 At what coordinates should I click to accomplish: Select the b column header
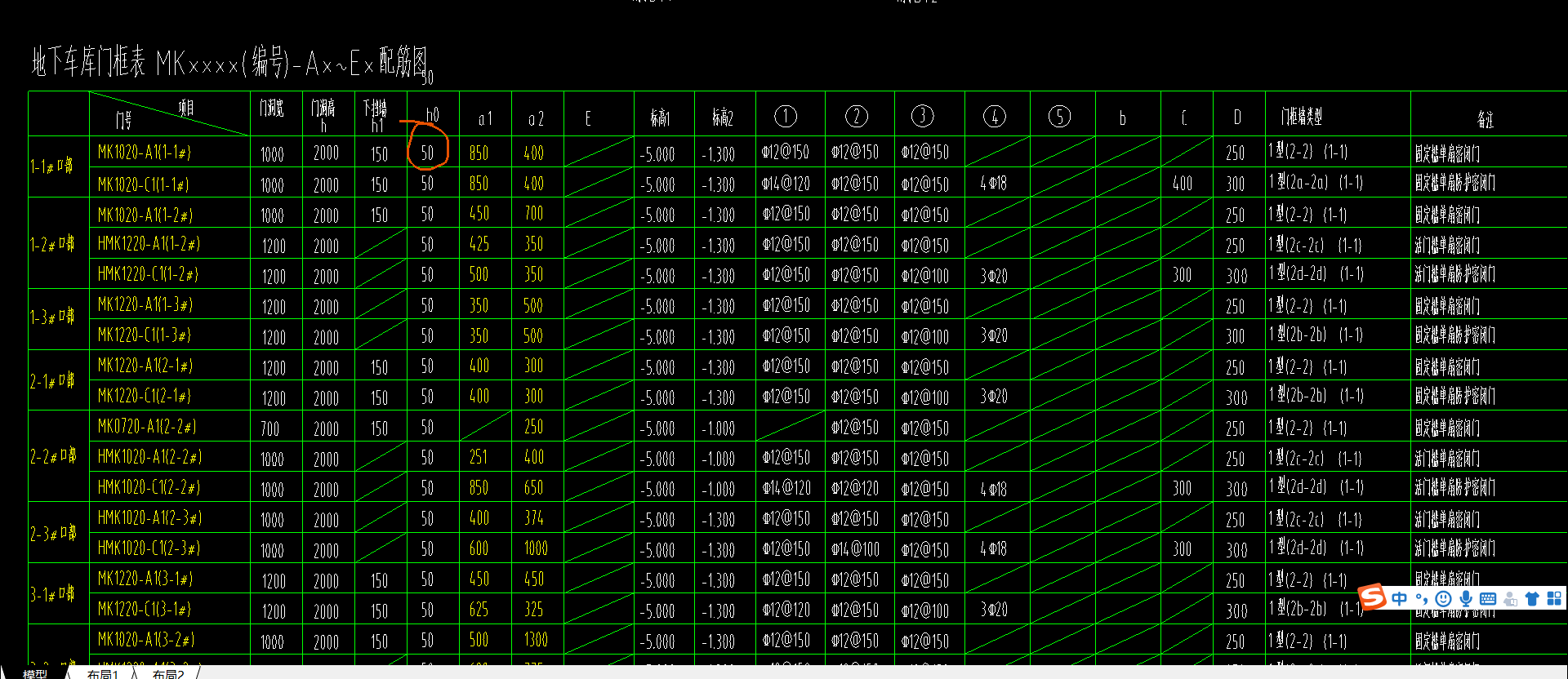pyautogui.click(x=1123, y=119)
